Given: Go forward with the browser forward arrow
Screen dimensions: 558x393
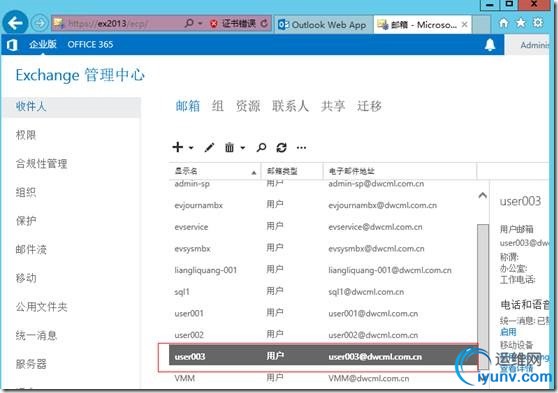Looking at the screenshot, I should (40, 23).
